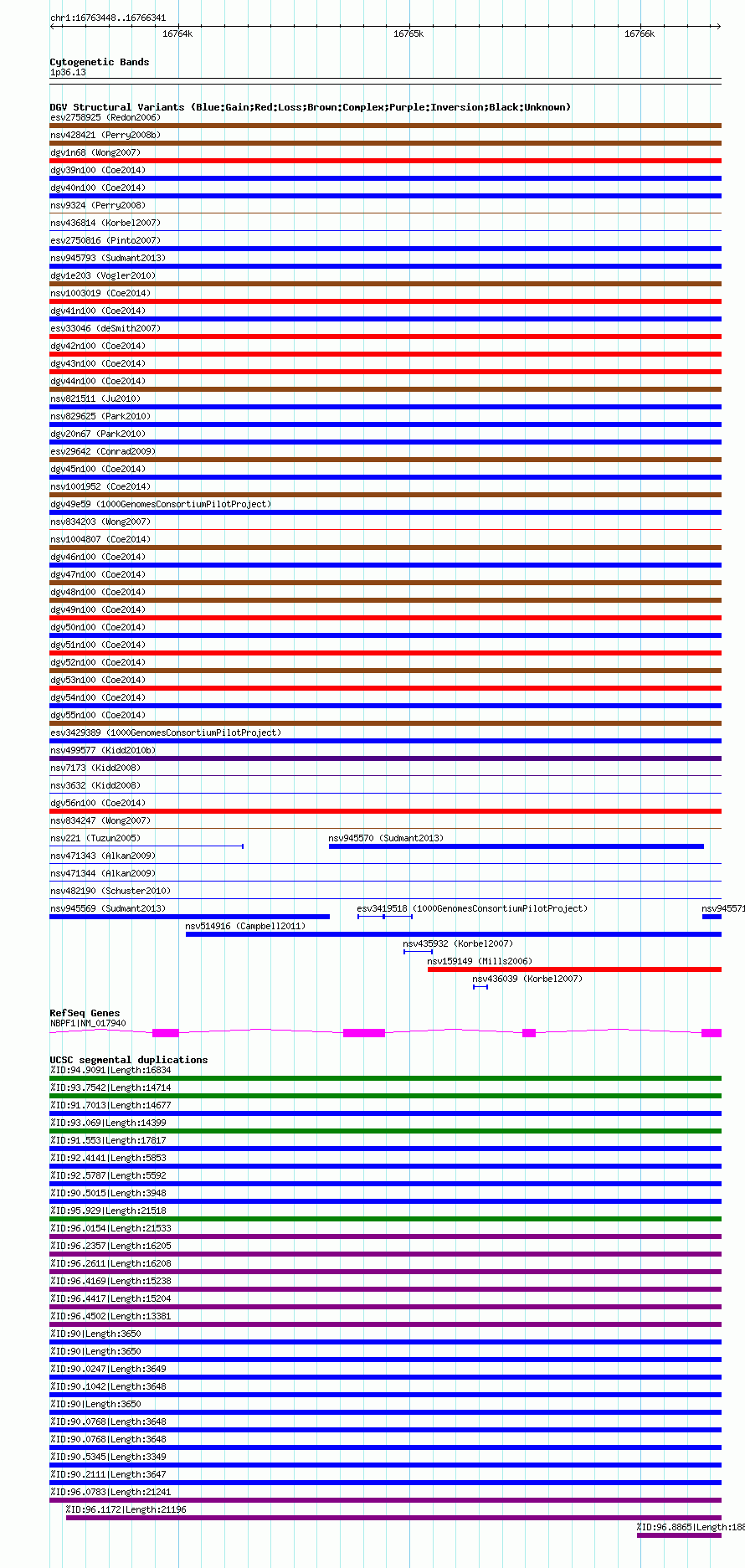The image size is (745, 1568).
Task: Open dgv1n68 (Wong2007) variant
Action: (95, 152)
